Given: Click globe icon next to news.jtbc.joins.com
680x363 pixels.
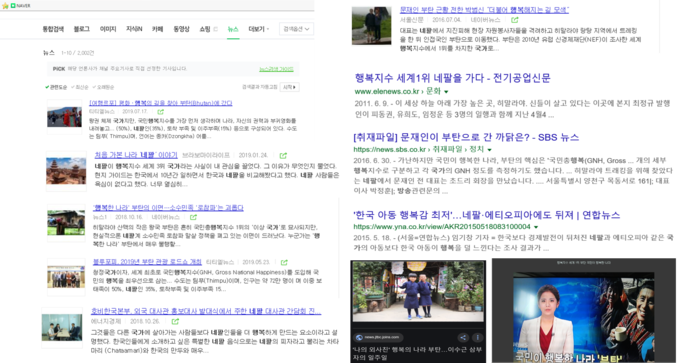Looking at the screenshot, I should [360, 337].
